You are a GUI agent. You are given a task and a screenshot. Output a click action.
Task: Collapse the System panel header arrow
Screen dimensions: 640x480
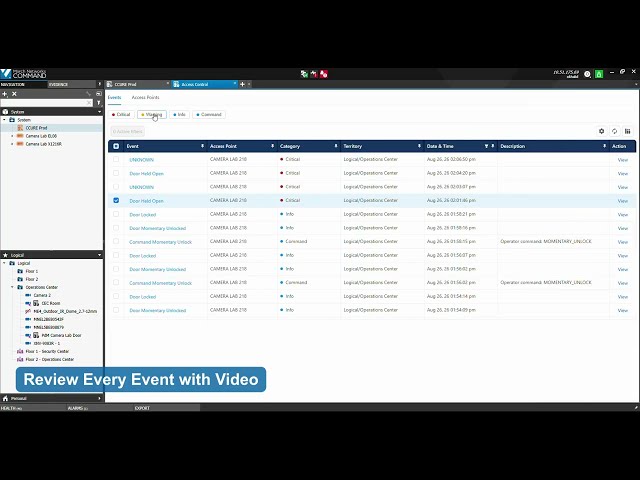pyautogui.click(x=99, y=112)
